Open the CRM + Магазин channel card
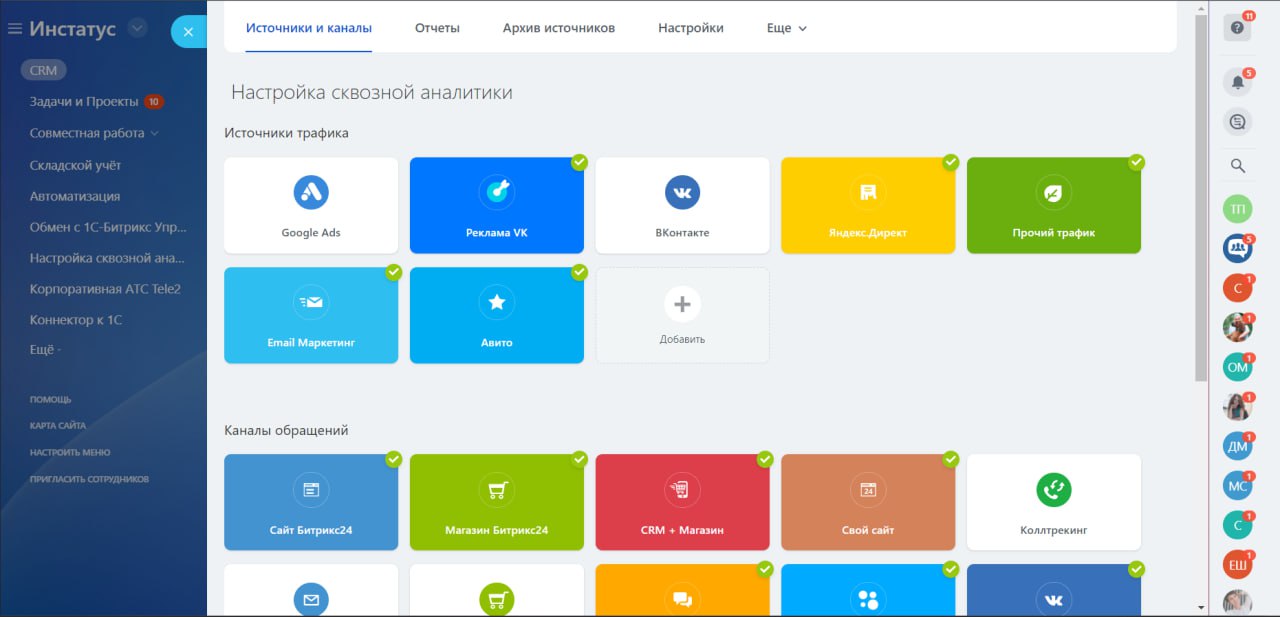The height and width of the screenshot is (617, 1280). click(x=682, y=502)
